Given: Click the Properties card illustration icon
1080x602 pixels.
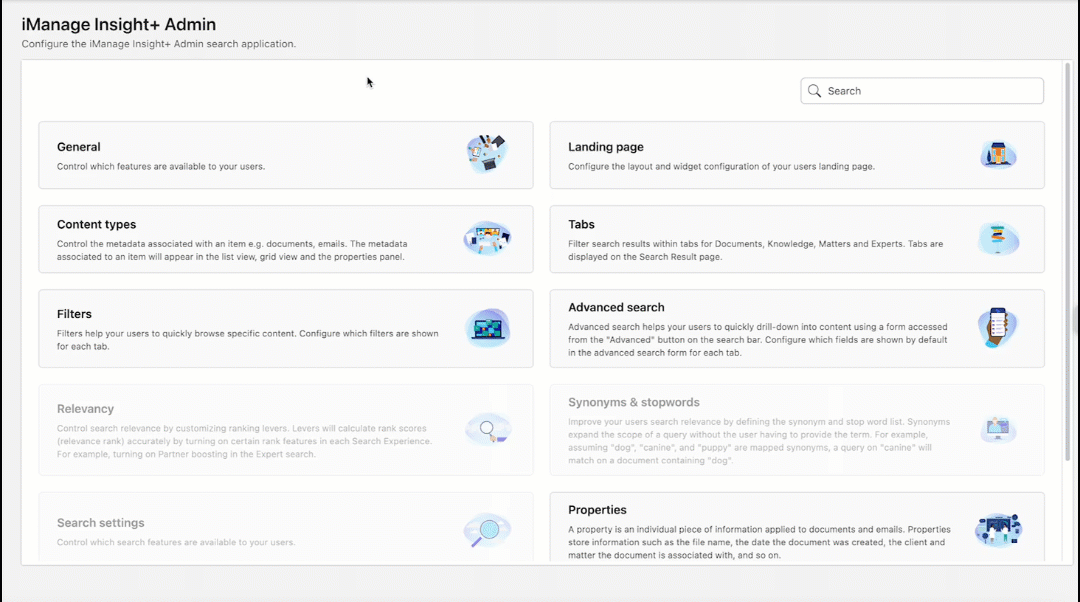Looking at the screenshot, I should click(x=997, y=530).
